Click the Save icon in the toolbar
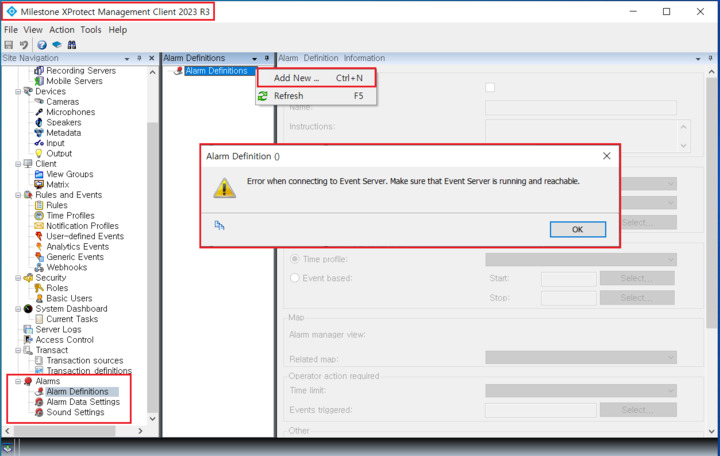 [9, 45]
